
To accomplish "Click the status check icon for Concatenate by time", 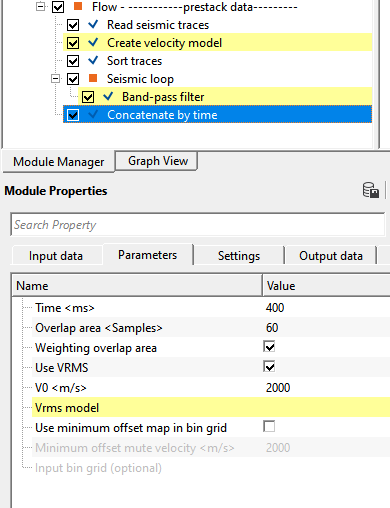I will coord(93,114).
